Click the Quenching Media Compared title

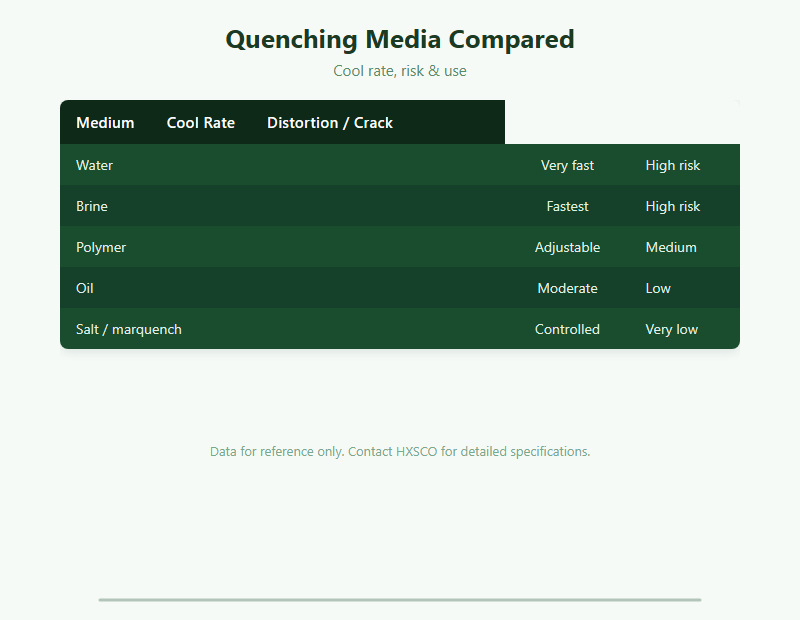pyautogui.click(x=400, y=39)
